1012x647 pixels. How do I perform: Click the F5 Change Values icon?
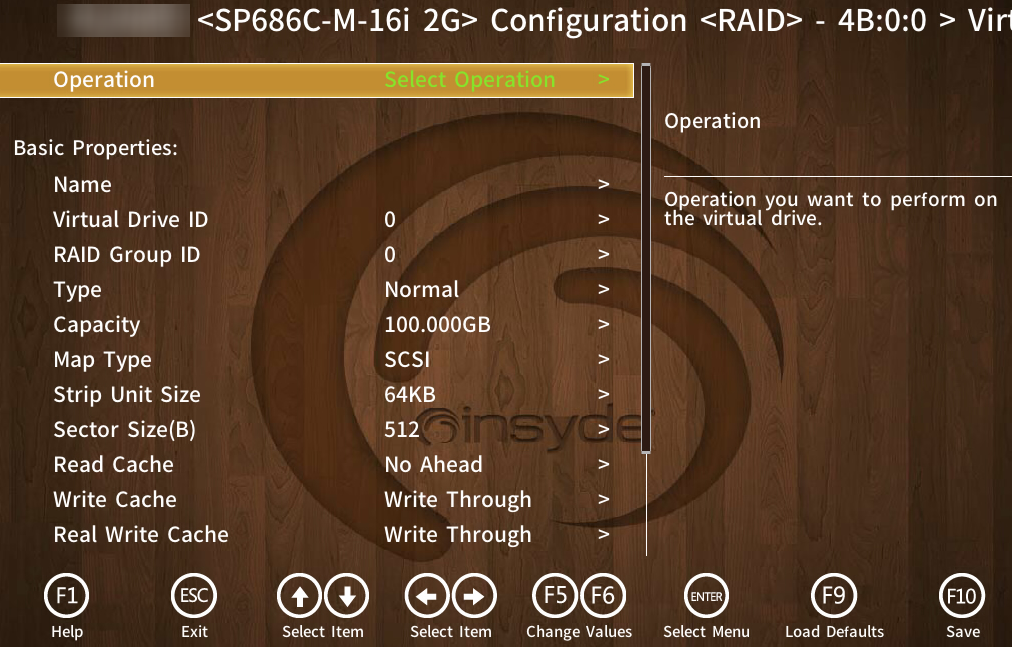[x=555, y=595]
